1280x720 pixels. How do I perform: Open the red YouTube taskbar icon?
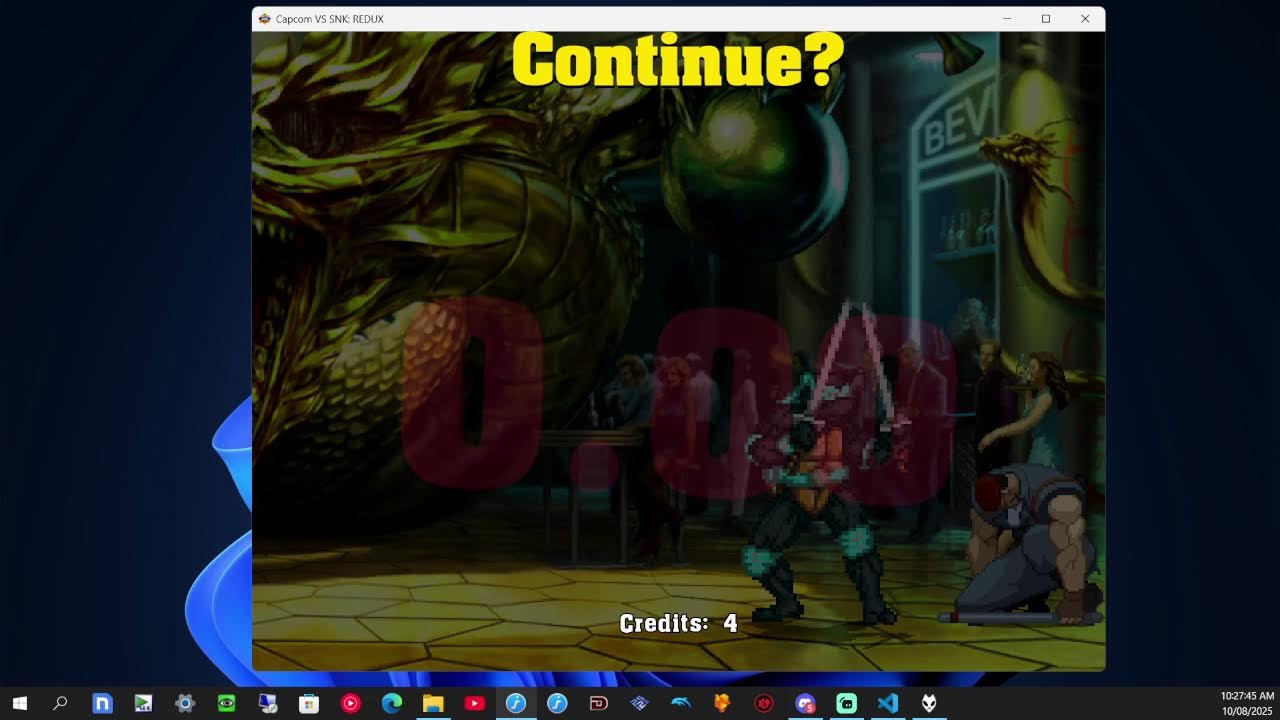coord(474,703)
